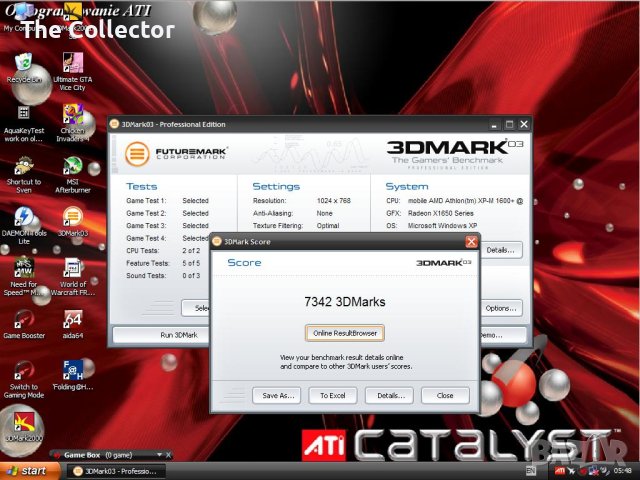Click the Anti-Aliasing None value
This screenshot has height=480, width=640.
coord(324,213)
